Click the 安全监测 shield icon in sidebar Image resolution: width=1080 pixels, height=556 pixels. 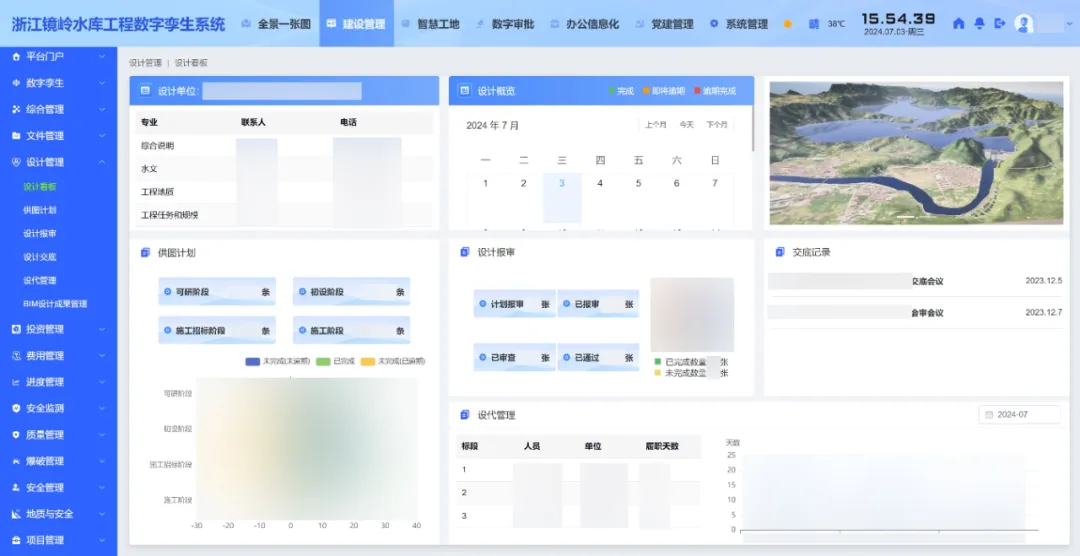click(x=16, y=408)
